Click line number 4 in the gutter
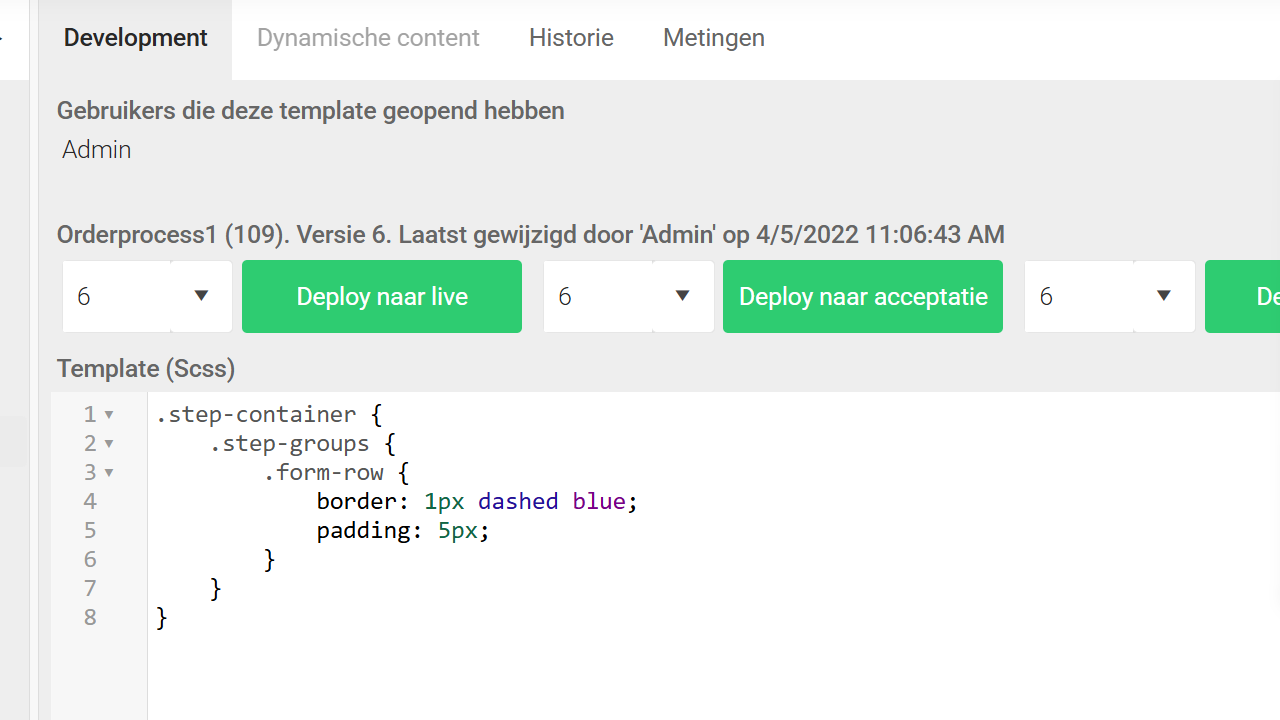The height and width of the screenshot is (720, 1280). pyautogui.click(x=90, y=501)
